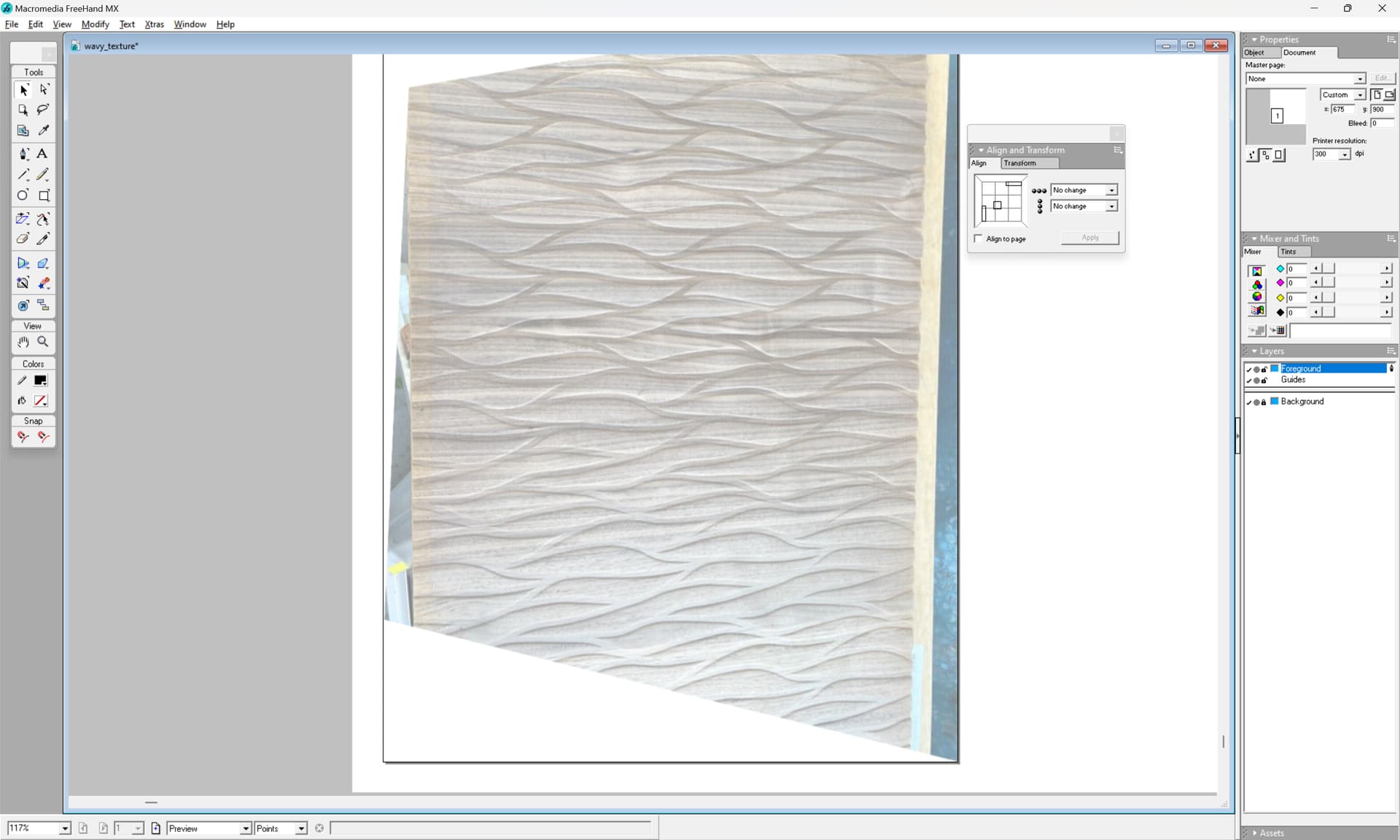Activate the Text tool
1400x840 pixels.
[42, 154]
